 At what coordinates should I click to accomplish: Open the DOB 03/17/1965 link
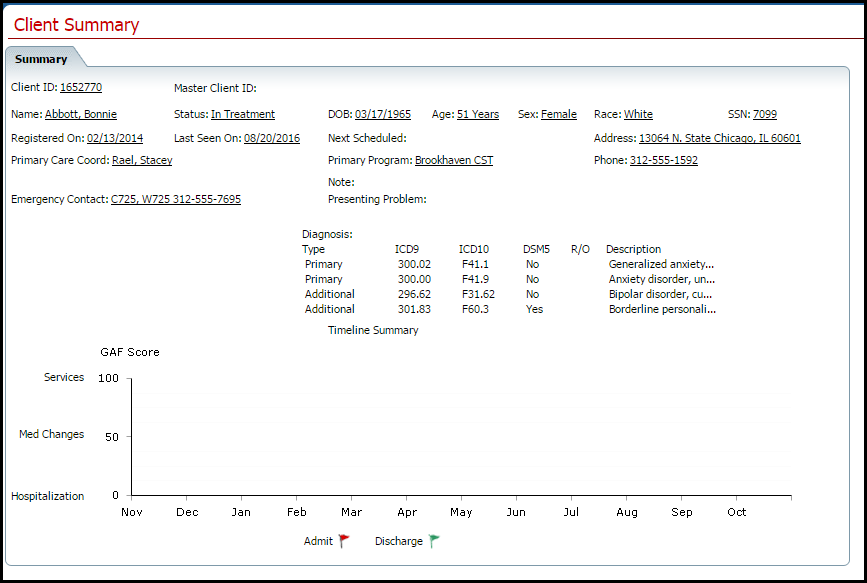385,114
